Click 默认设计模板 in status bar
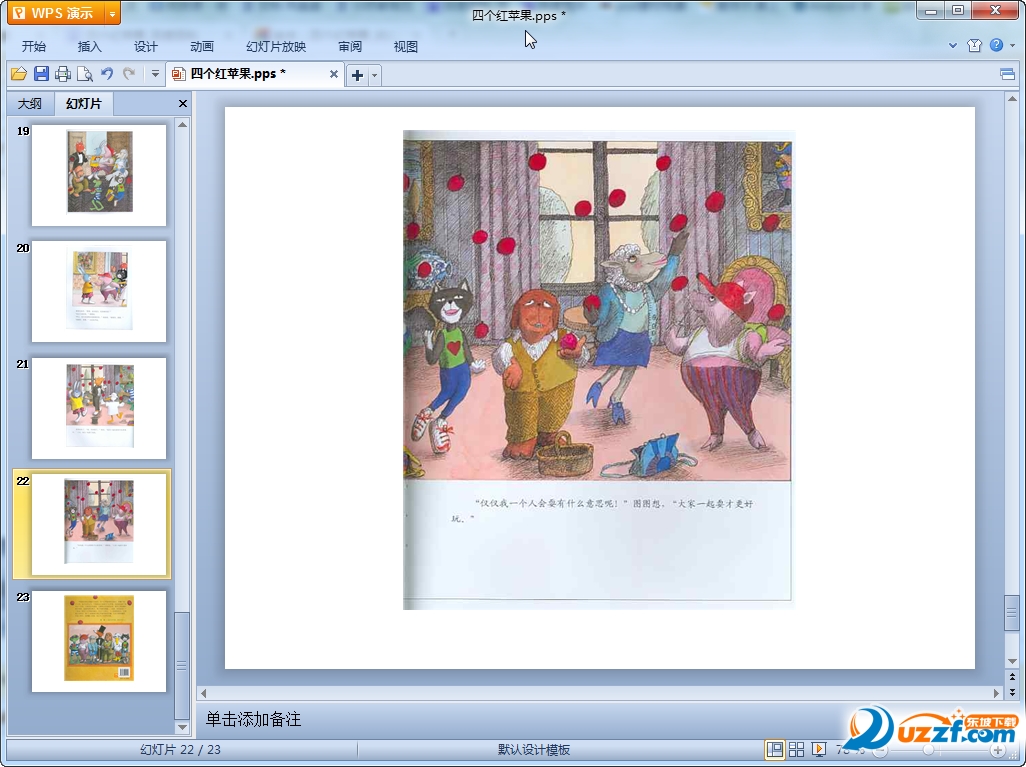The image size is (1026, 767). click(534, 749)
